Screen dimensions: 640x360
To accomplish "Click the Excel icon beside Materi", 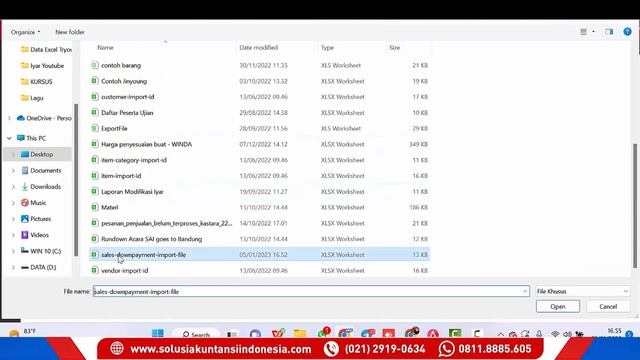I will click(95, 207).
